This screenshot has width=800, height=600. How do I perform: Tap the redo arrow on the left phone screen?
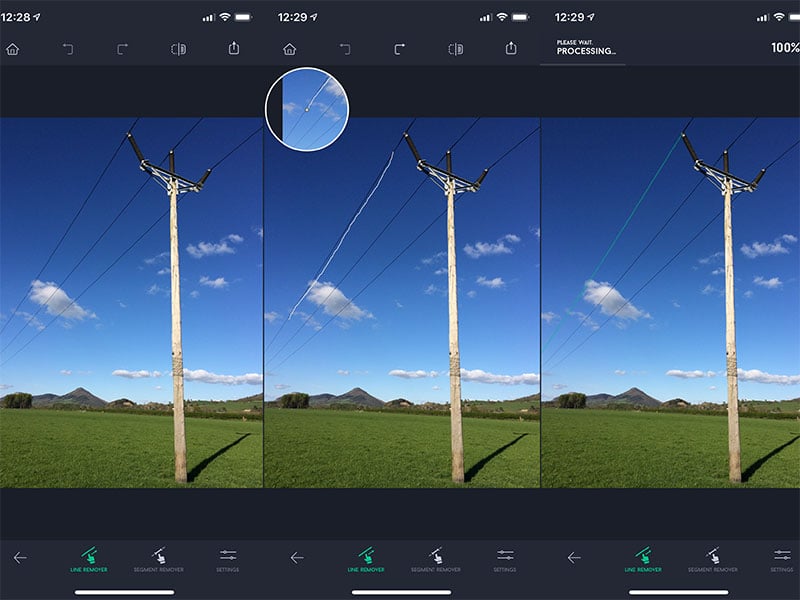coord(122,49)
